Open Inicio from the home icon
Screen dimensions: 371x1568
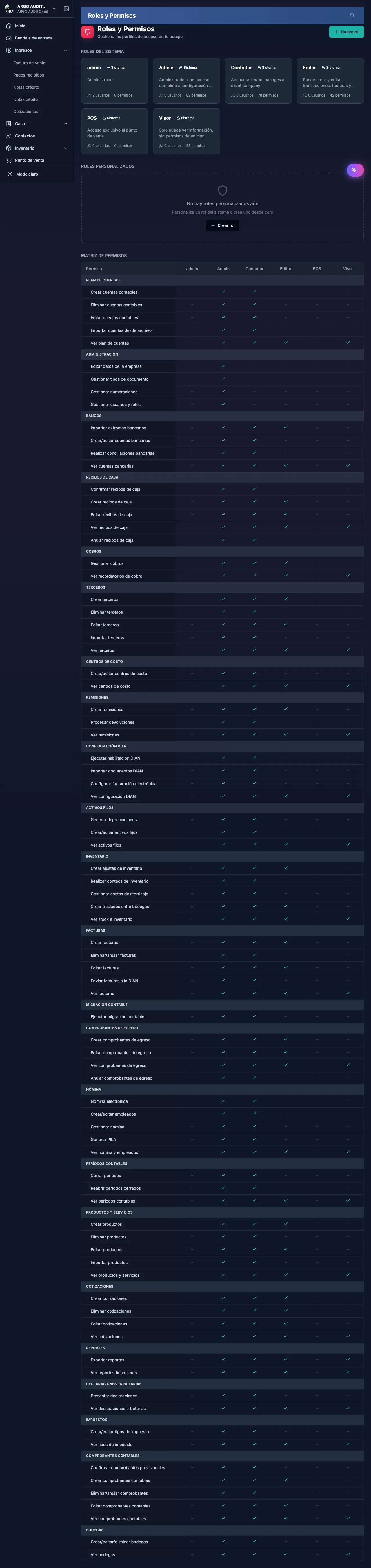[8, 26]
